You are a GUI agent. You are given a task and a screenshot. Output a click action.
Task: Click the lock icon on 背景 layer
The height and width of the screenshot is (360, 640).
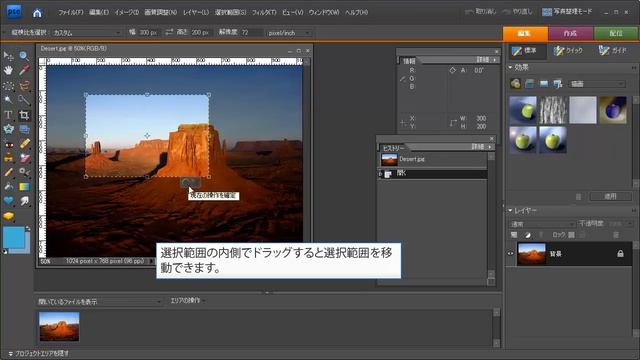pyautogui.click(x=620, y=253)
